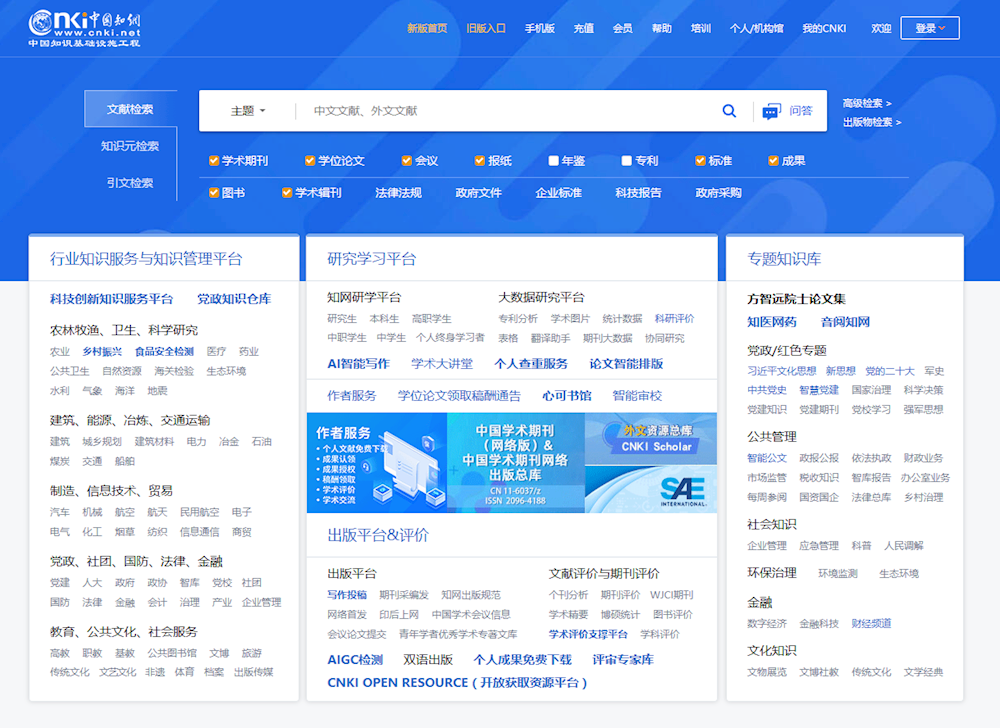1000x728 pixels.
Task: Open AIGC检测 link
Action: tap(355, 660)
